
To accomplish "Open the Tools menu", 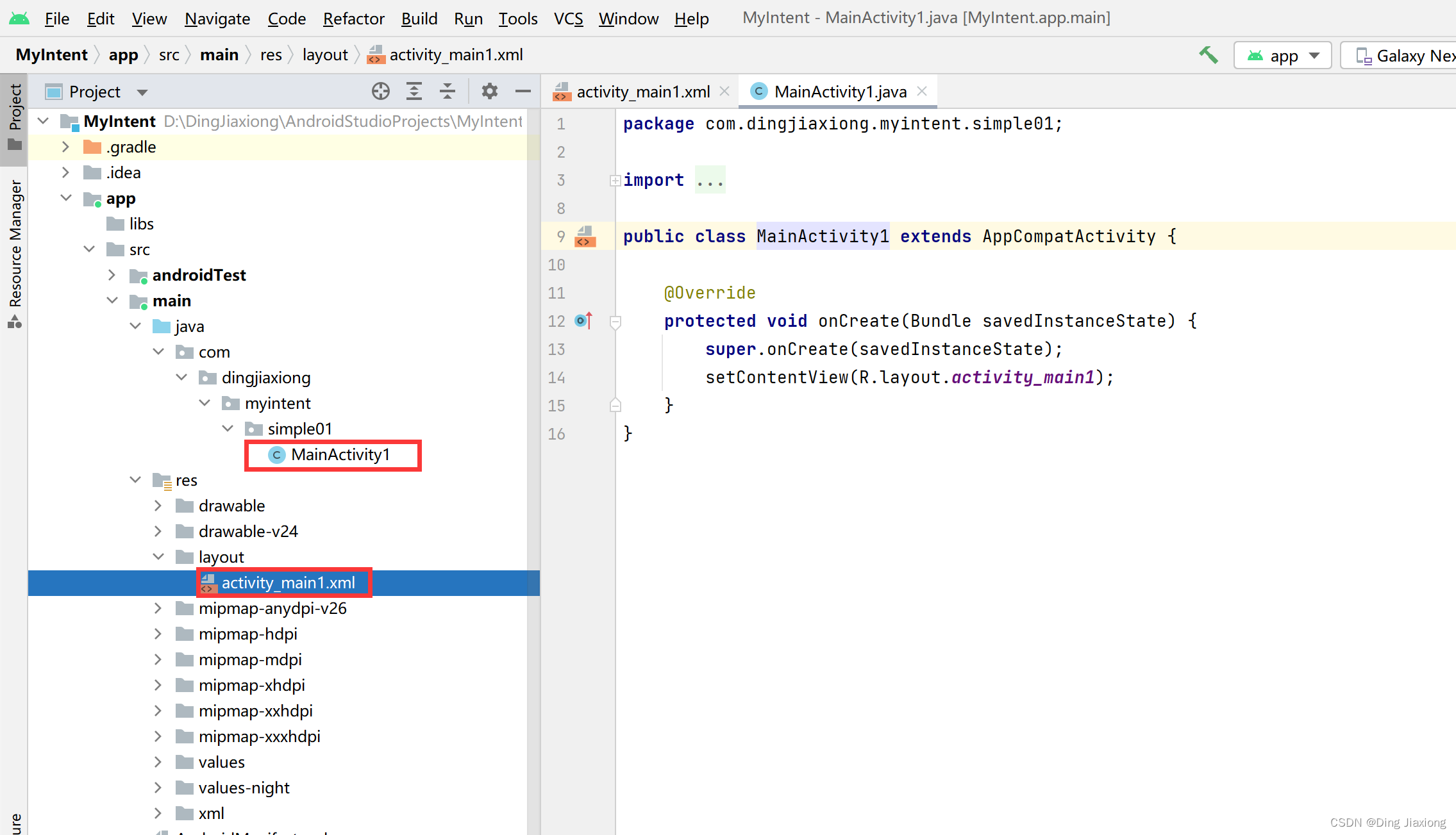I will pyautogui.click(x=518, y=19).
